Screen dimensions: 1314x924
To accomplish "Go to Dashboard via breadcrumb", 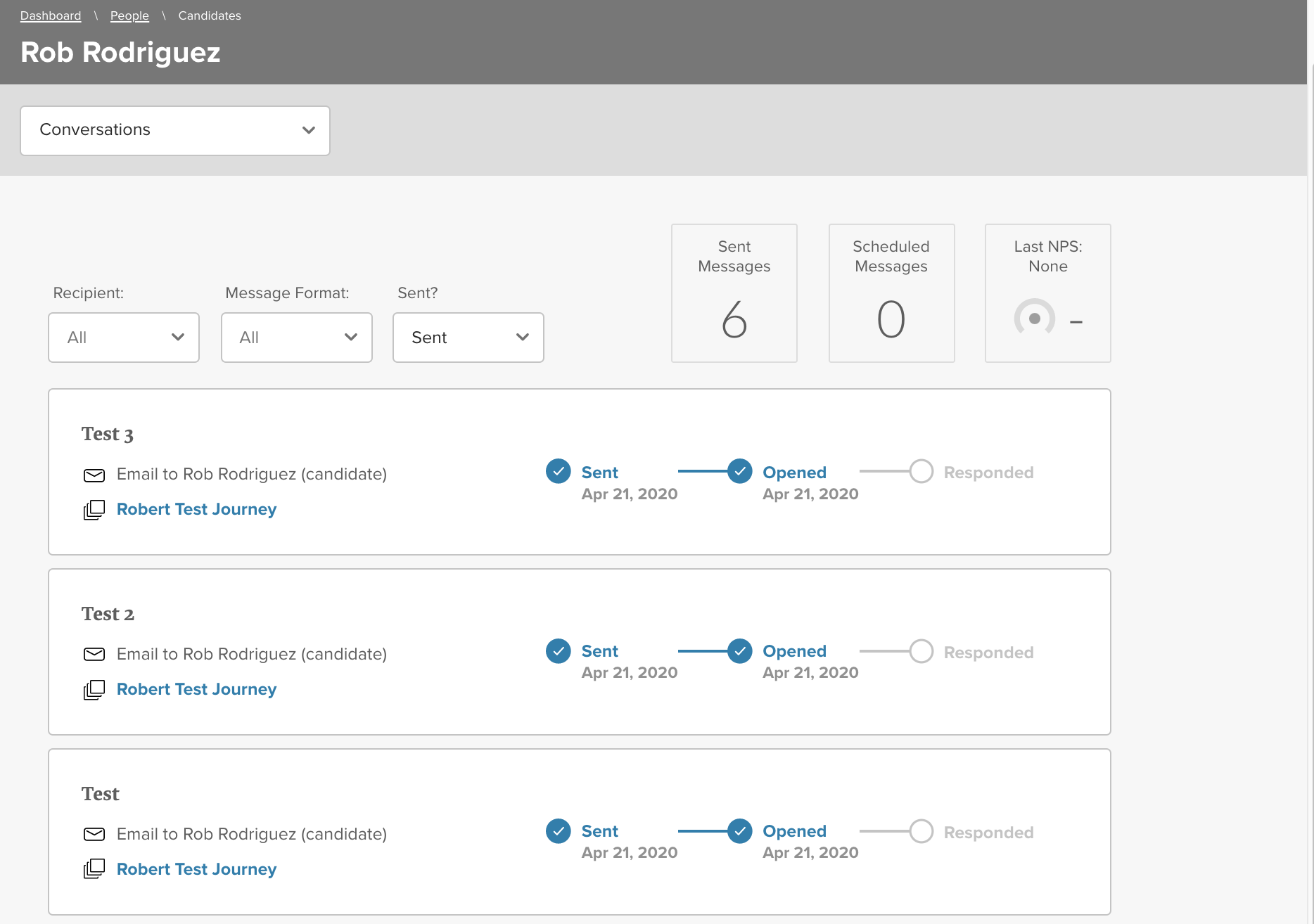I will 51,15.
